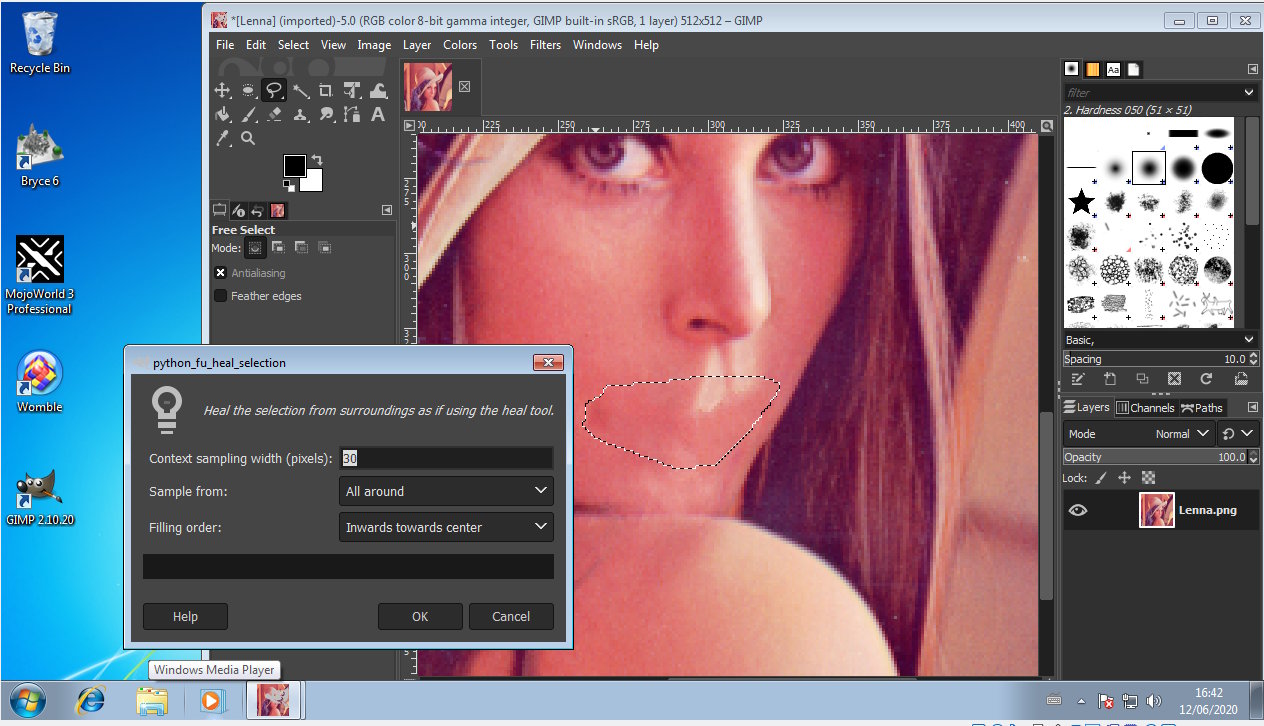1264x726 pixels.
Task: Select the Zoom magnifier tool
Action: (248, 138)
